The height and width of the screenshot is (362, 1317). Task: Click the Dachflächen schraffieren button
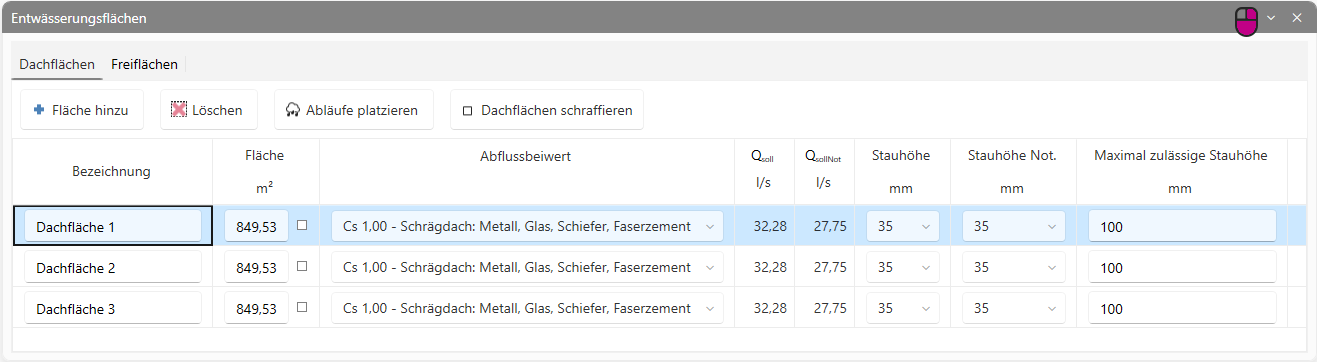(x=547, y=110)
